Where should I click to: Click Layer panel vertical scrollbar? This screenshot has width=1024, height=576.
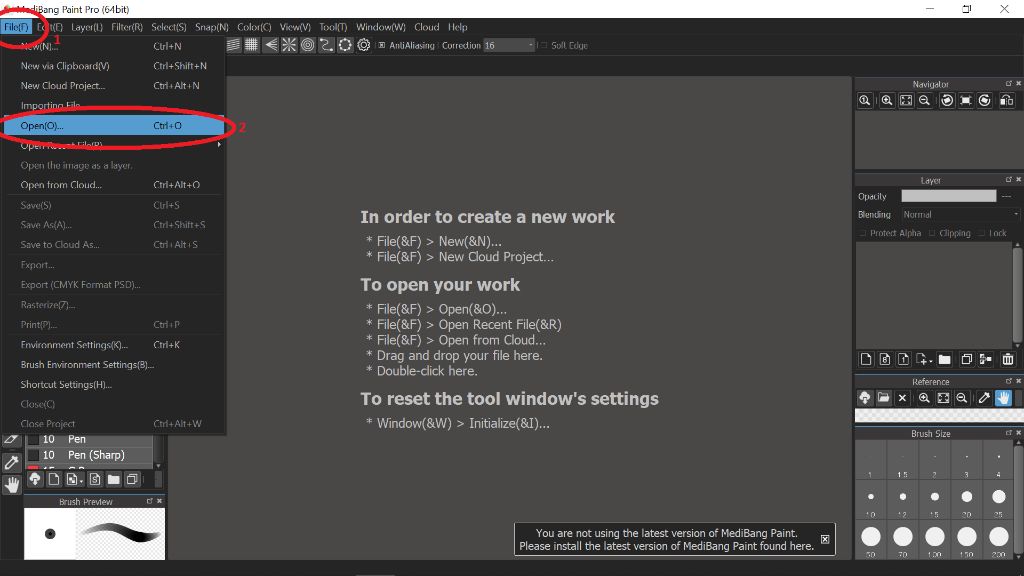(x=1017, y=294)
